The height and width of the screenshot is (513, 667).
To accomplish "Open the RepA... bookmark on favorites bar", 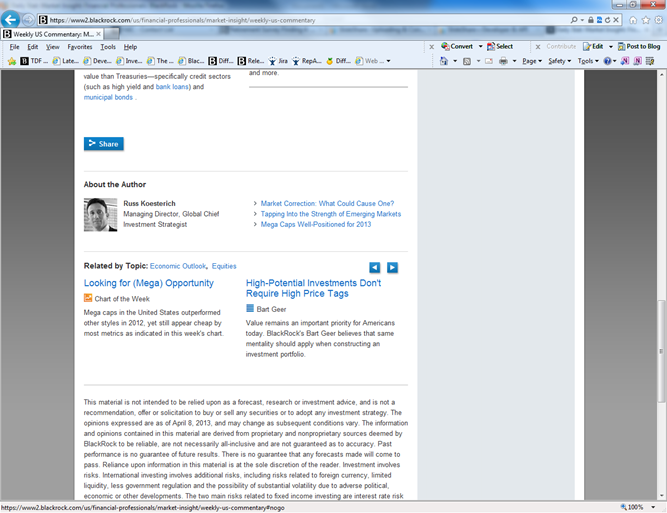I will (307, 61).
